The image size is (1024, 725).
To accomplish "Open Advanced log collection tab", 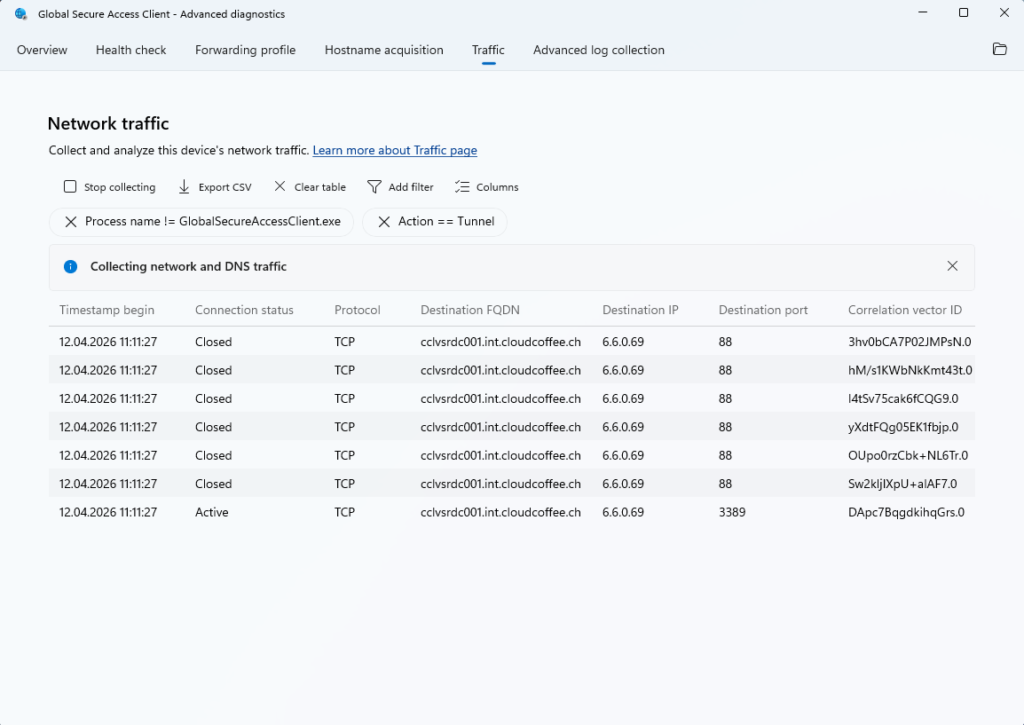I will 599,50.
